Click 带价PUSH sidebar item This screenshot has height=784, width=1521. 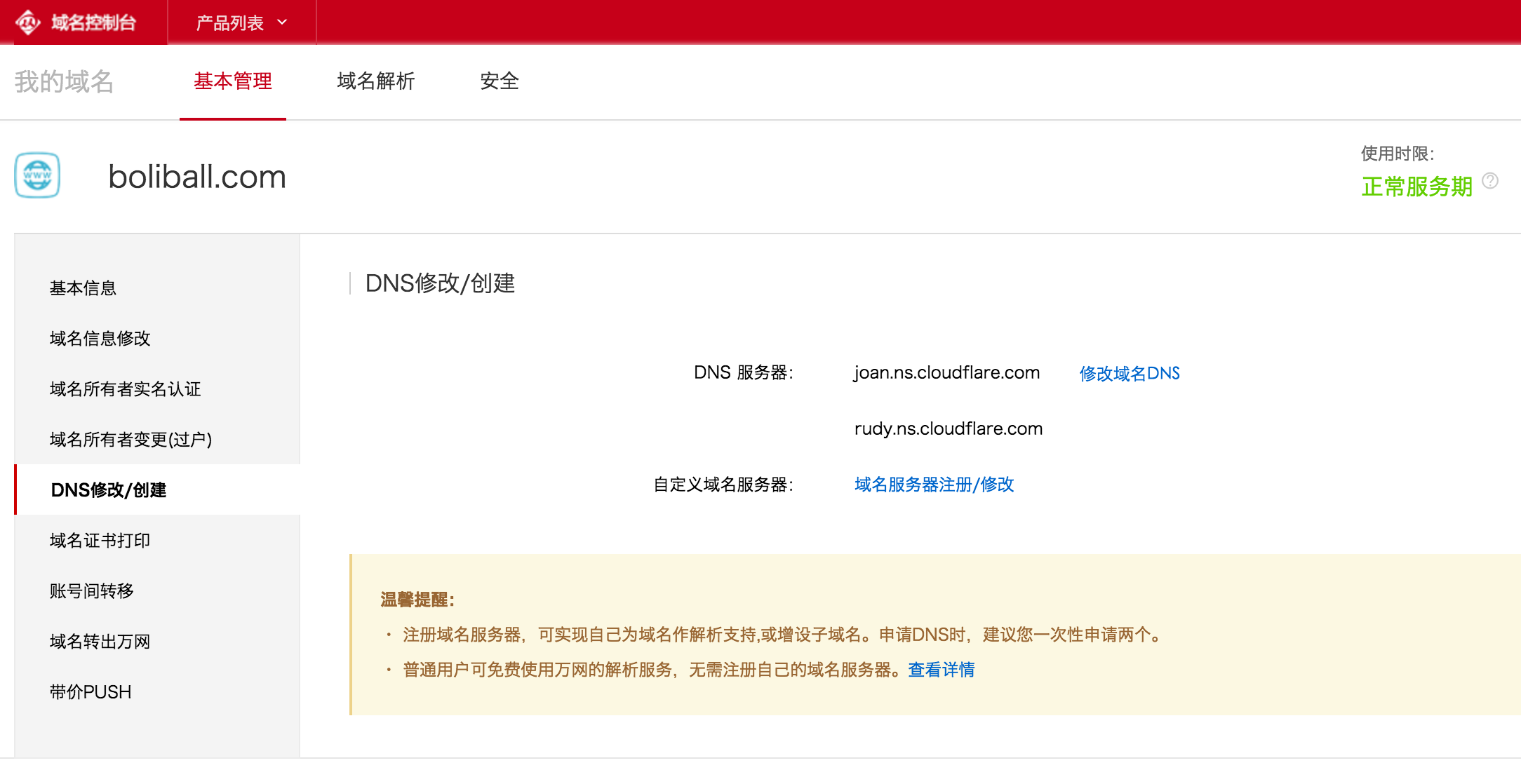90,692
